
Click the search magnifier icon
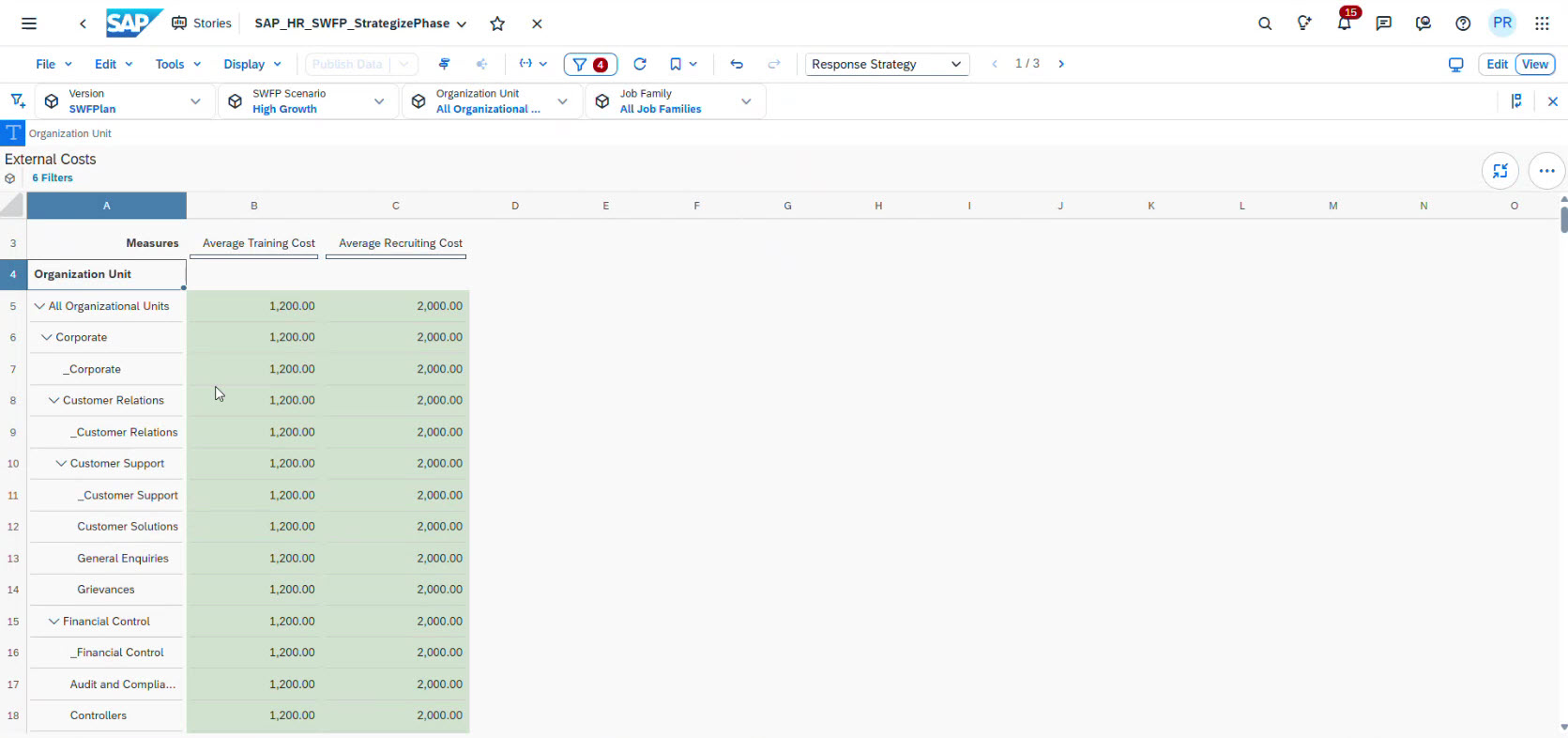coord(1265,23)
